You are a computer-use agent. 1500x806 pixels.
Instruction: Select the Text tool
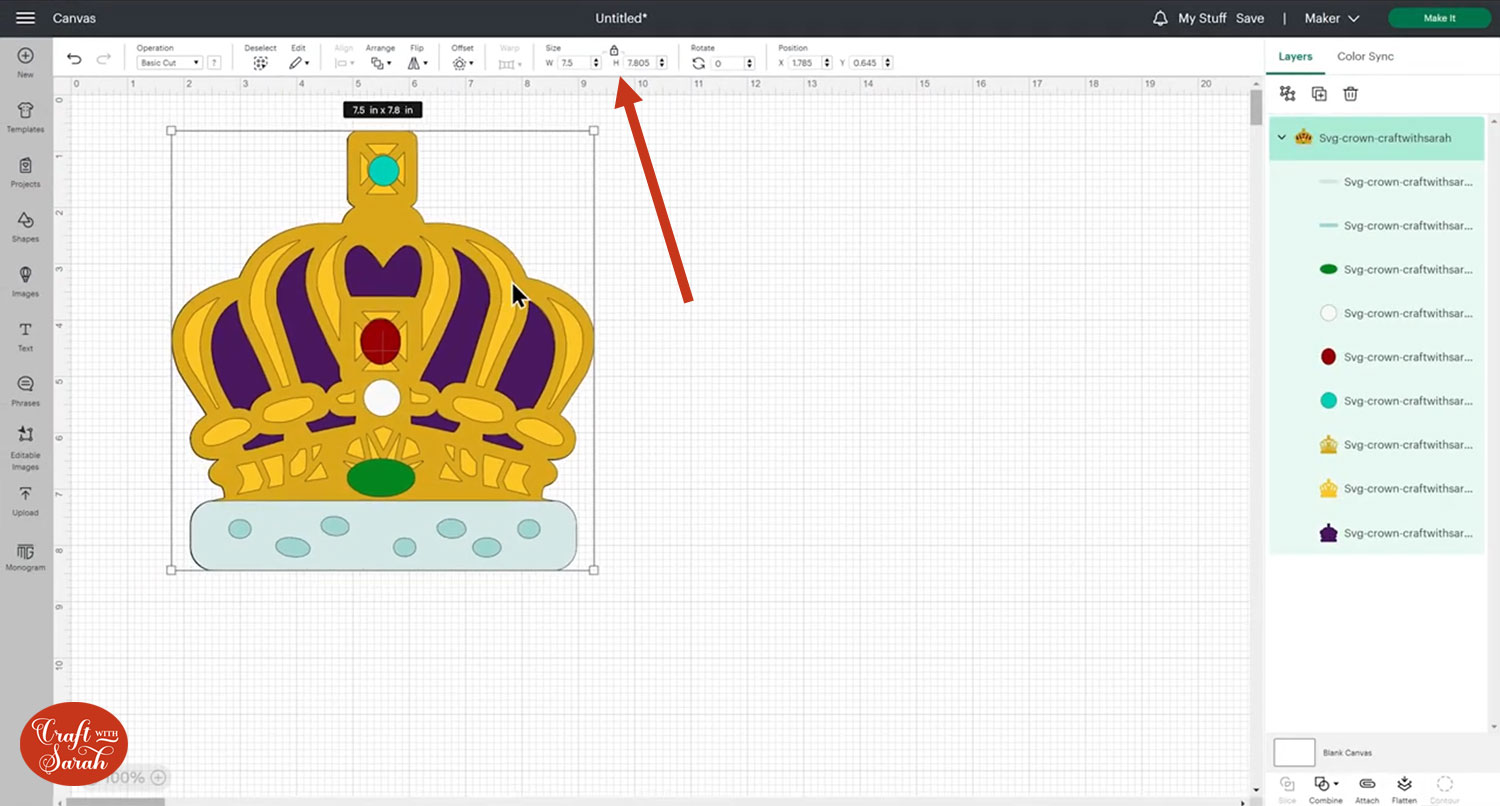25,334
